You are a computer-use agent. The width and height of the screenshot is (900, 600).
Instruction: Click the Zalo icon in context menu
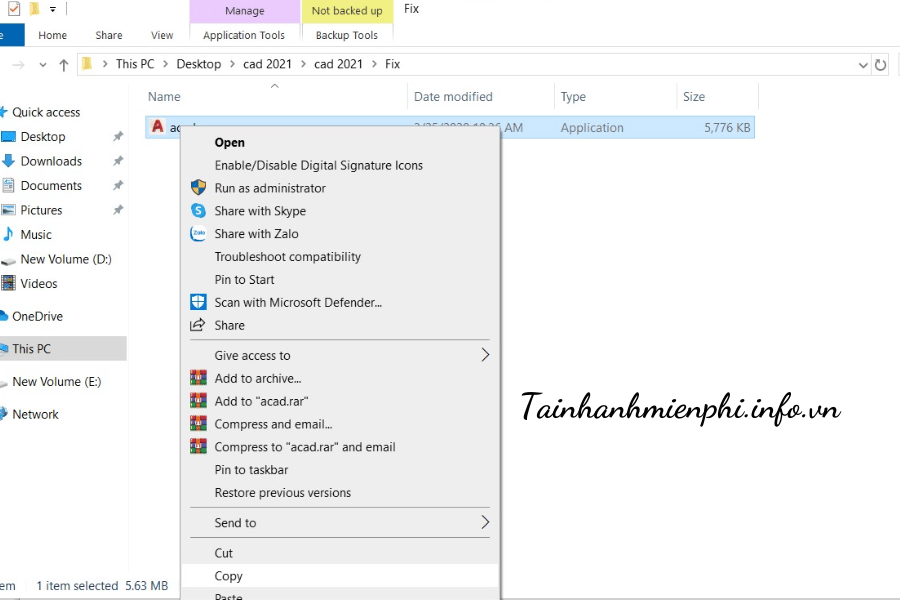198,234
